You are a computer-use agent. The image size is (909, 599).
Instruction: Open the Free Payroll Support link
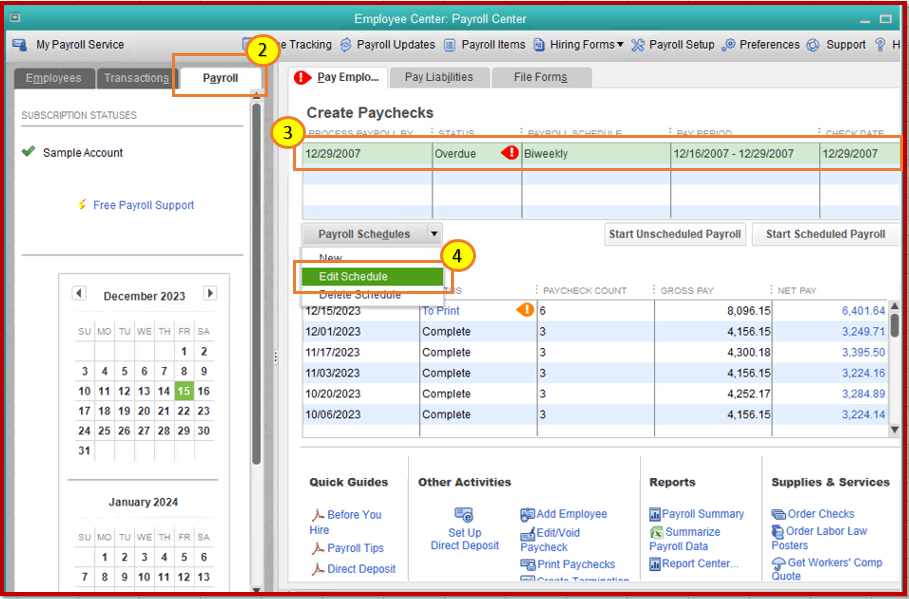(143, 205)
